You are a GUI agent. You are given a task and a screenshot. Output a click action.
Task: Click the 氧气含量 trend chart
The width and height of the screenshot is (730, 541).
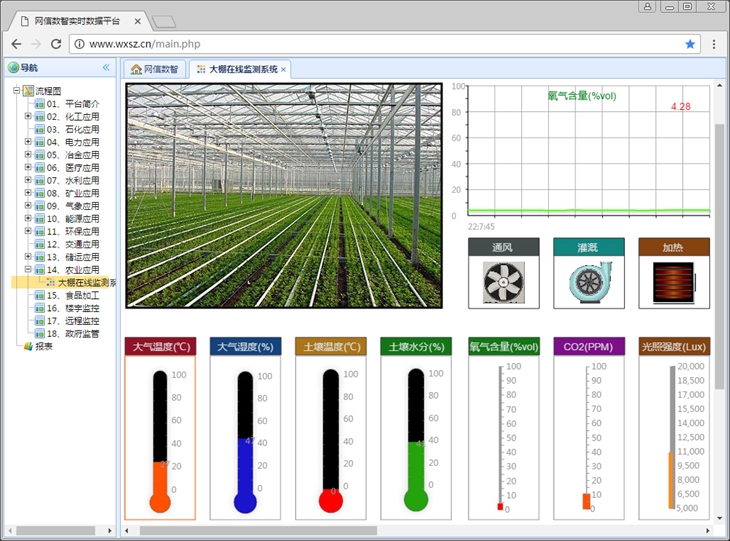click(589, 150)
